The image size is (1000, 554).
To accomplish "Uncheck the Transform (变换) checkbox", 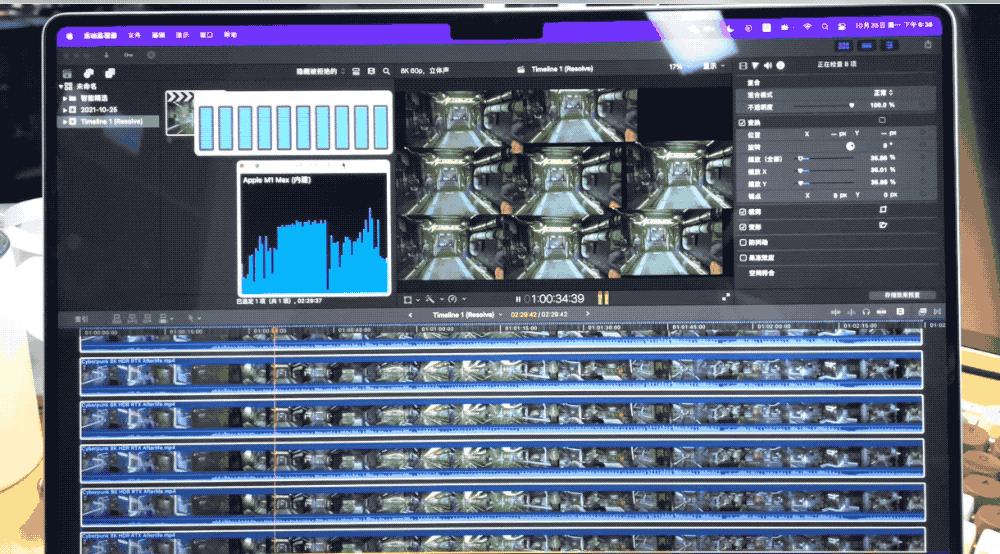I will point(742,123).
